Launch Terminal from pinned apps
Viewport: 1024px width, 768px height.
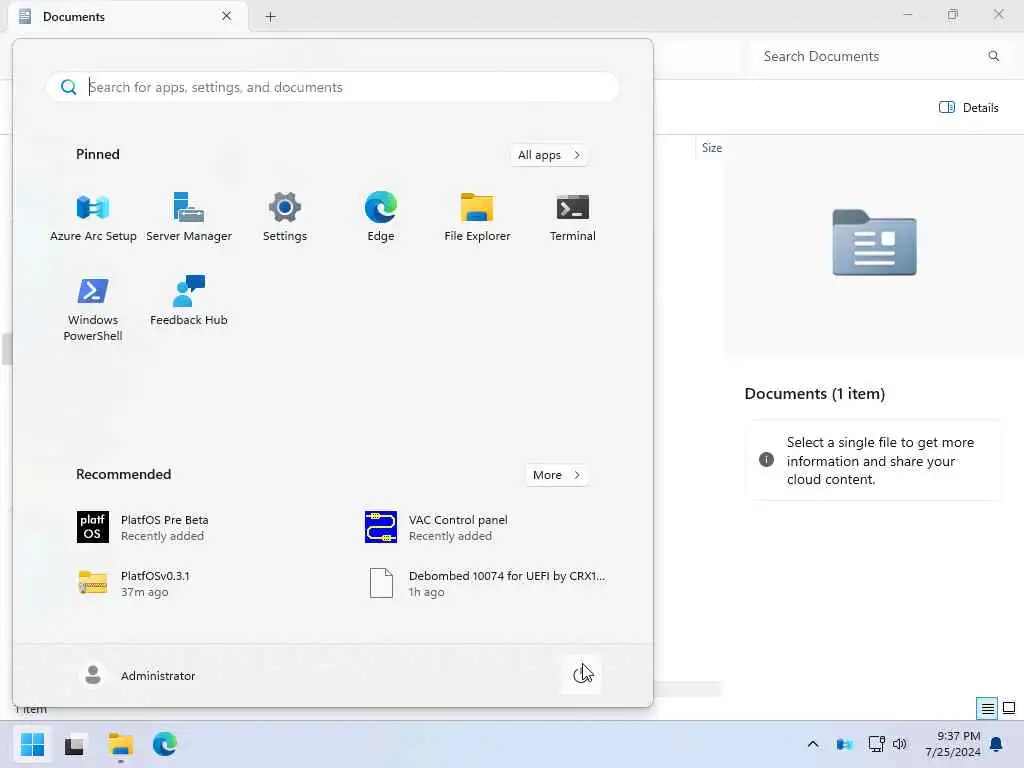[x=573, y=217]
